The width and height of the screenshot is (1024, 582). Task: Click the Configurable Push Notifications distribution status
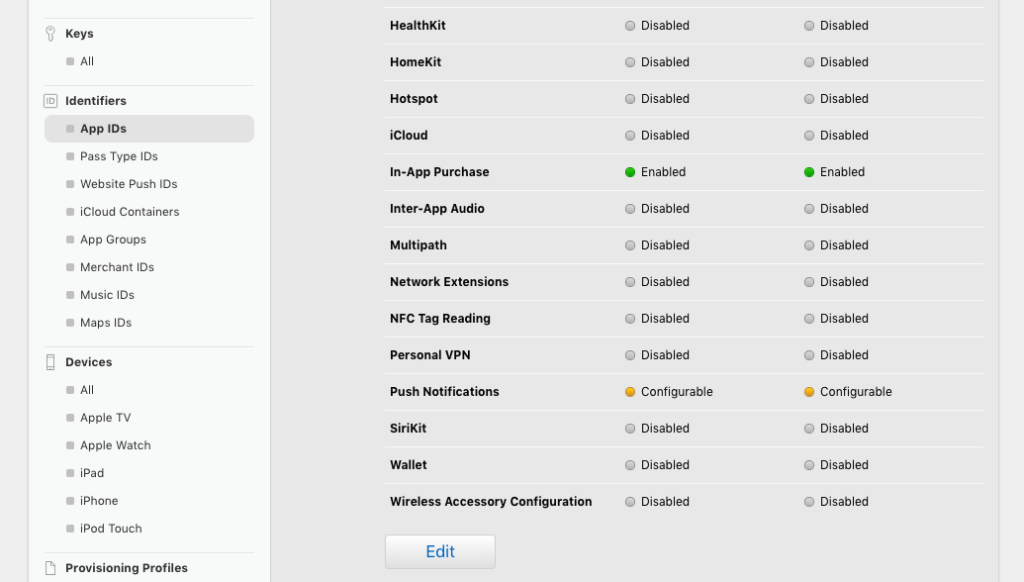point(855,392)
